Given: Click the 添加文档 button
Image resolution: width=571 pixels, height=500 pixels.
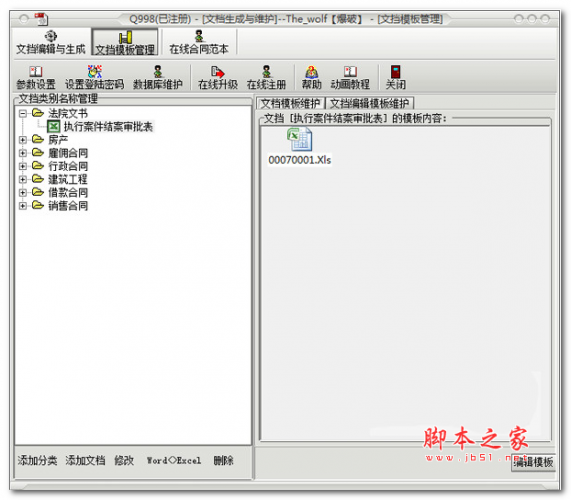Looking at the screenshot, I should [x=85, y=460].
